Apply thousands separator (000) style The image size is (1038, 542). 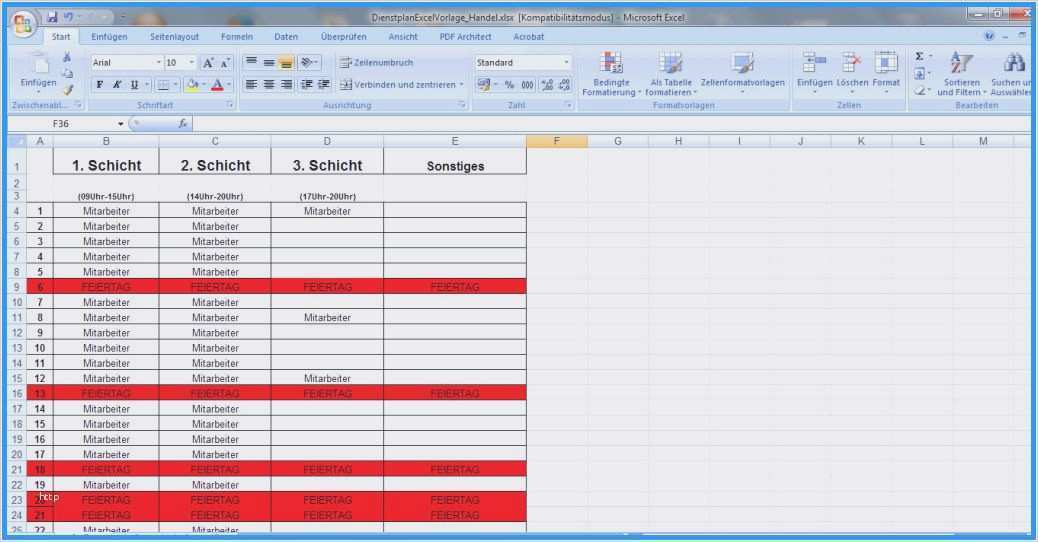pyautogui.click(x=528, y=85)
